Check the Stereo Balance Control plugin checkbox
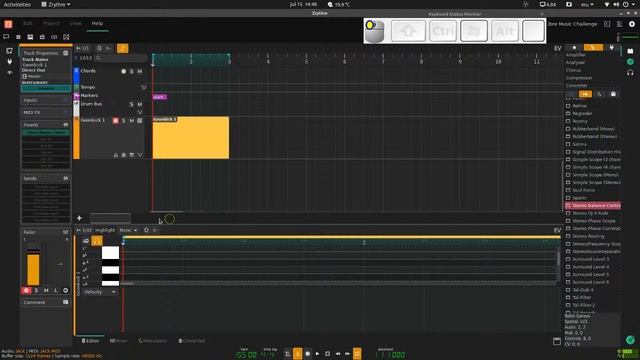Viewport: 640px width, 360px height. (x=568, y=206)
